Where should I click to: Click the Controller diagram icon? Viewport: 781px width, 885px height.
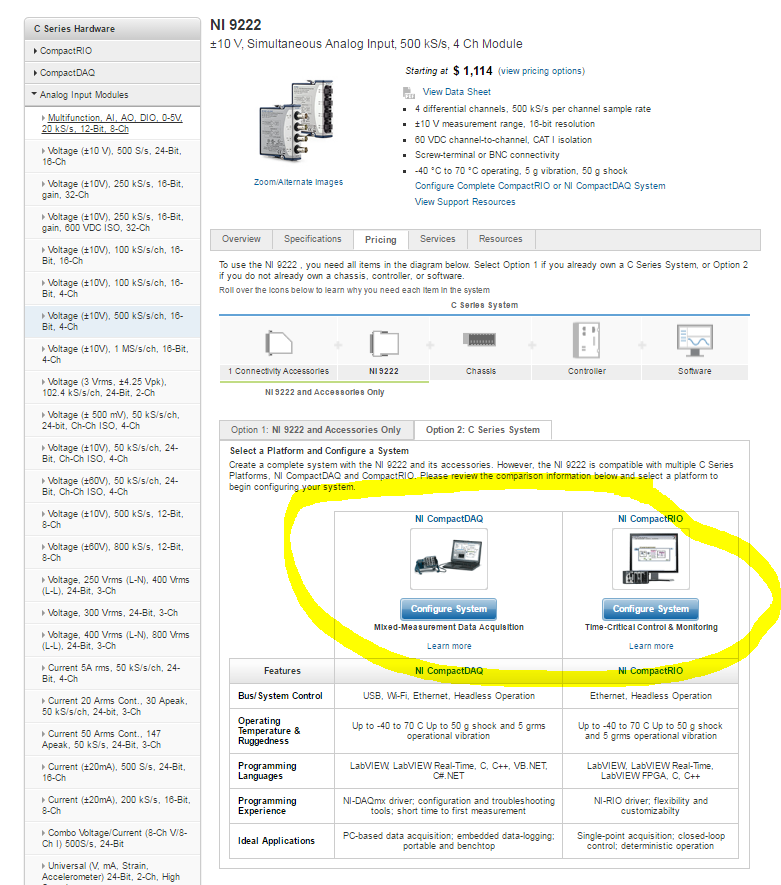click(586, 340)
